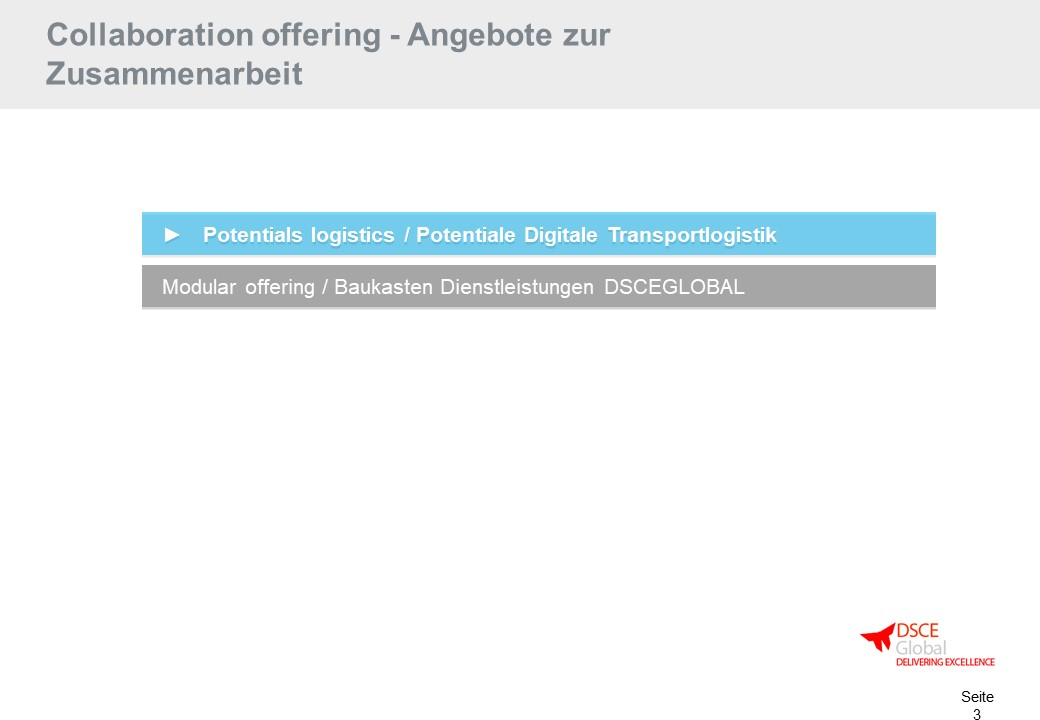The width and height of the screenshot is (1040, 720).
Task: Click the 'DSCEGLOBAL' word in gray bar
Action: [675, 287]
